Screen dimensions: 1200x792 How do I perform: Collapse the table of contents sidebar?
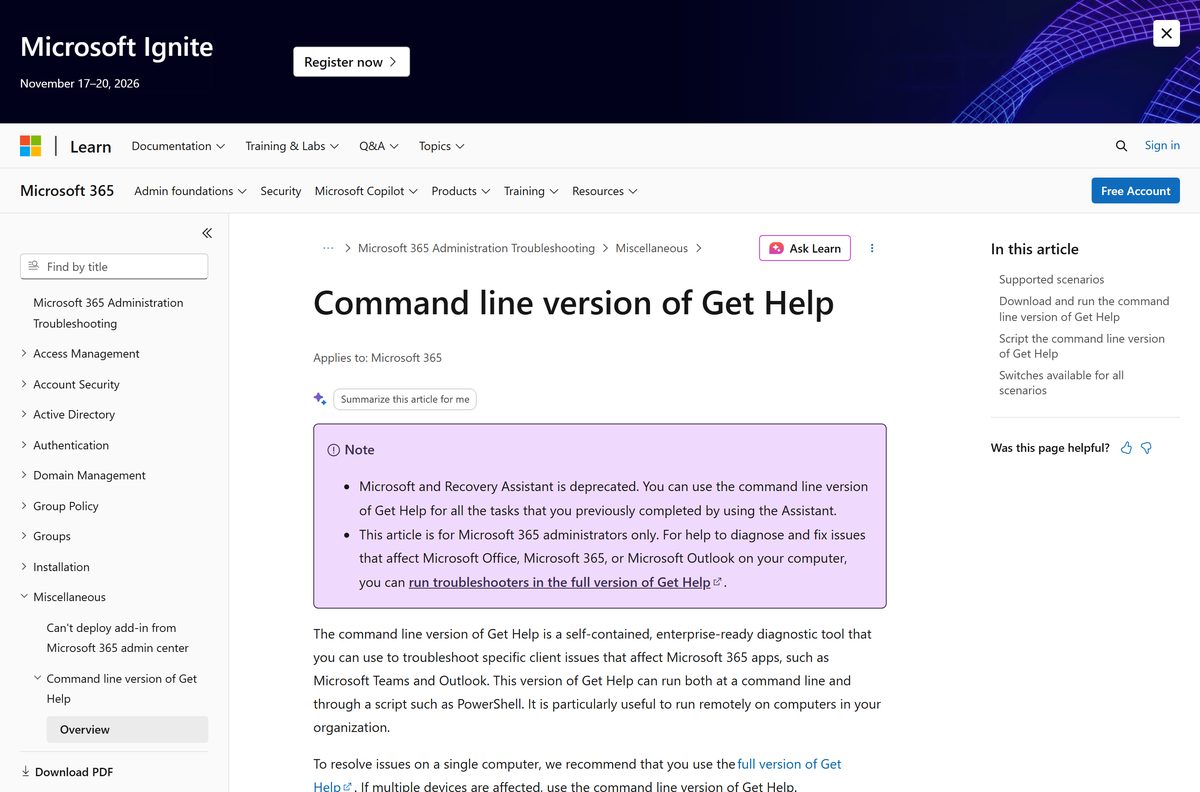pos(207,233)
